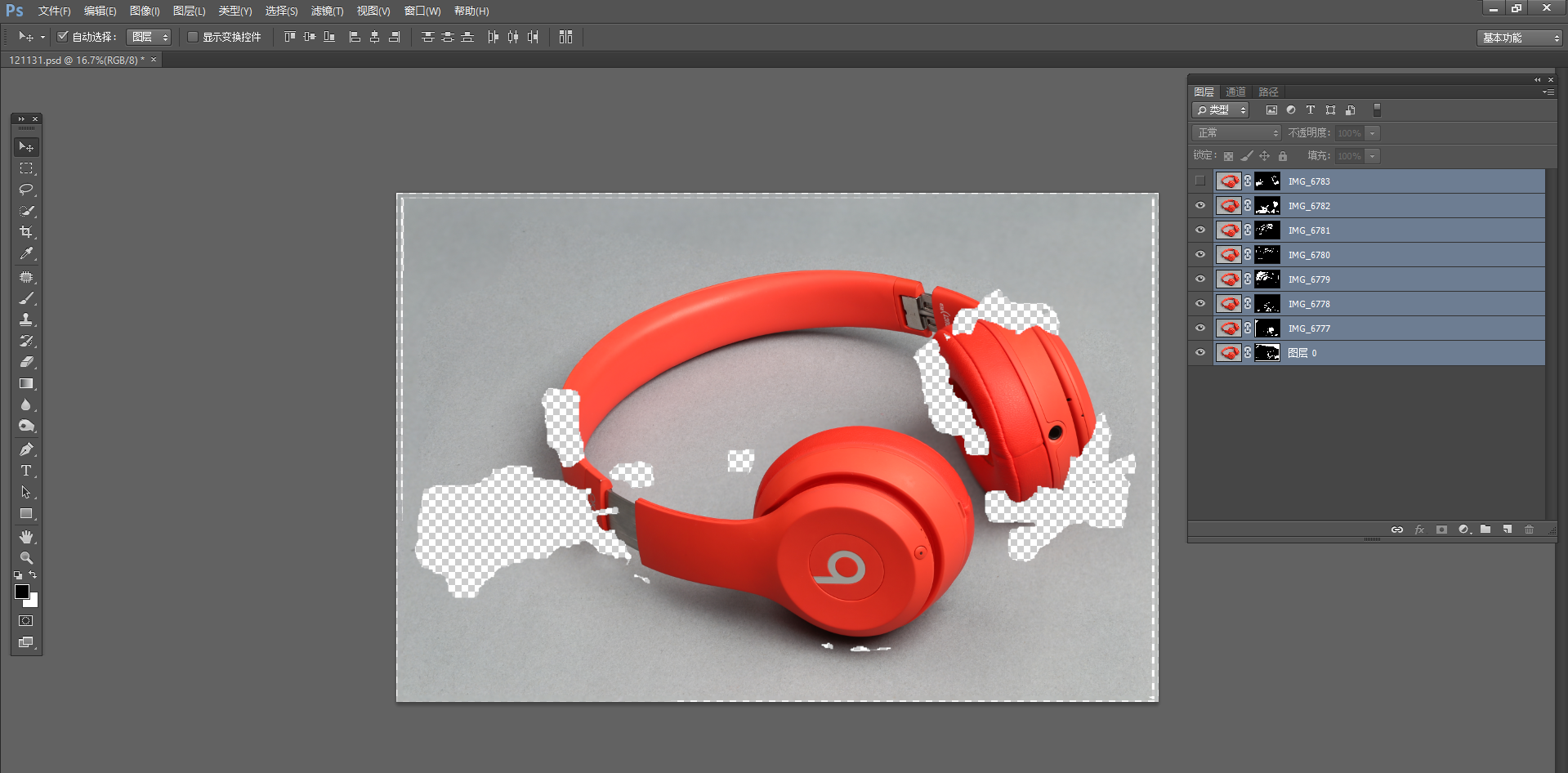Select the Rectangular Marquee tool
1568x773 pixels.
tap(26, 168)
